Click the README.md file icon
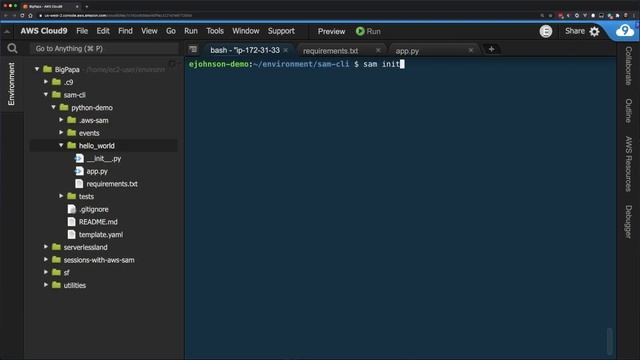The image size is (640, 360). pyautogui.click(x=71, y=222)
